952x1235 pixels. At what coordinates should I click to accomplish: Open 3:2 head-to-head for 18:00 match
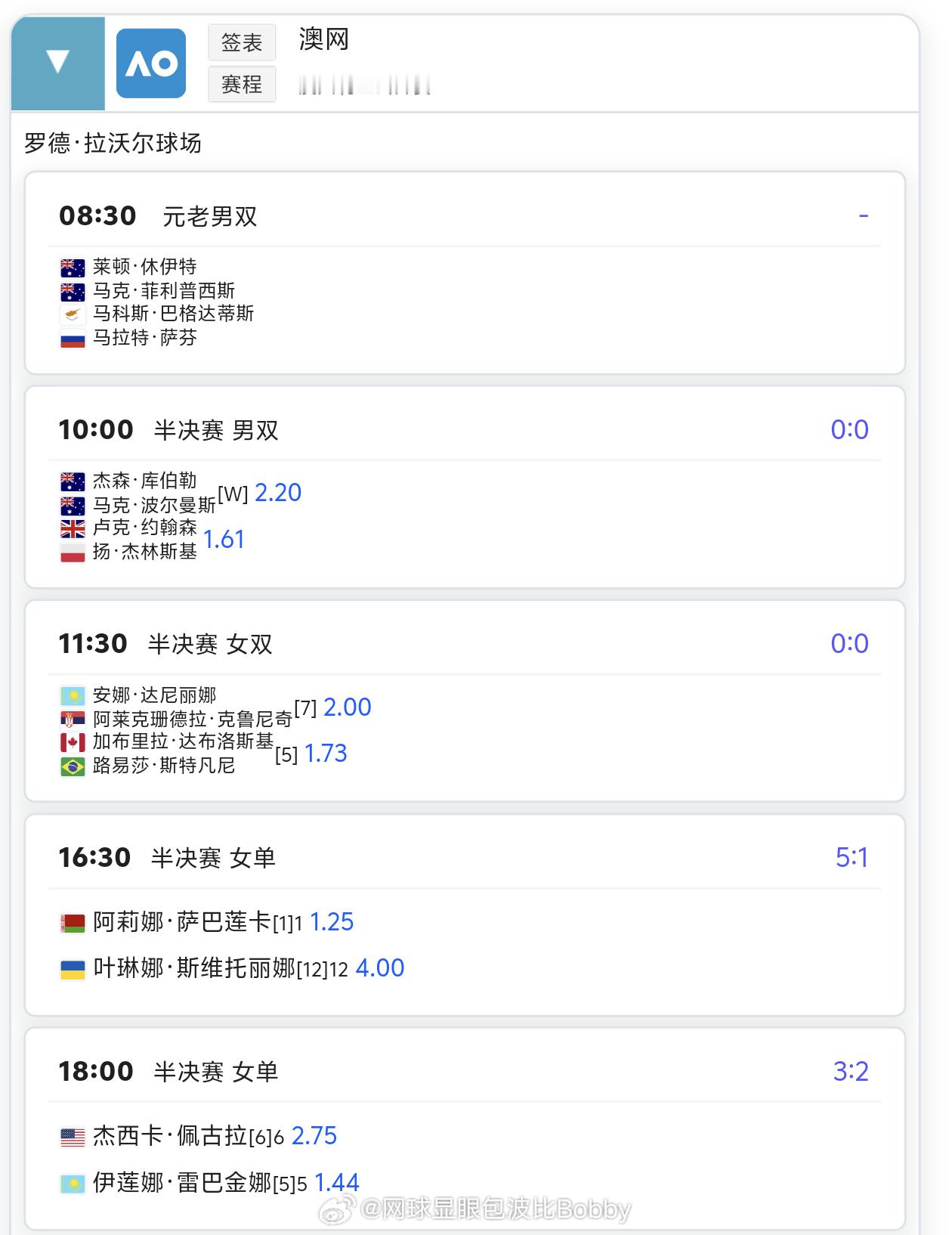(x=851, y=1071)
